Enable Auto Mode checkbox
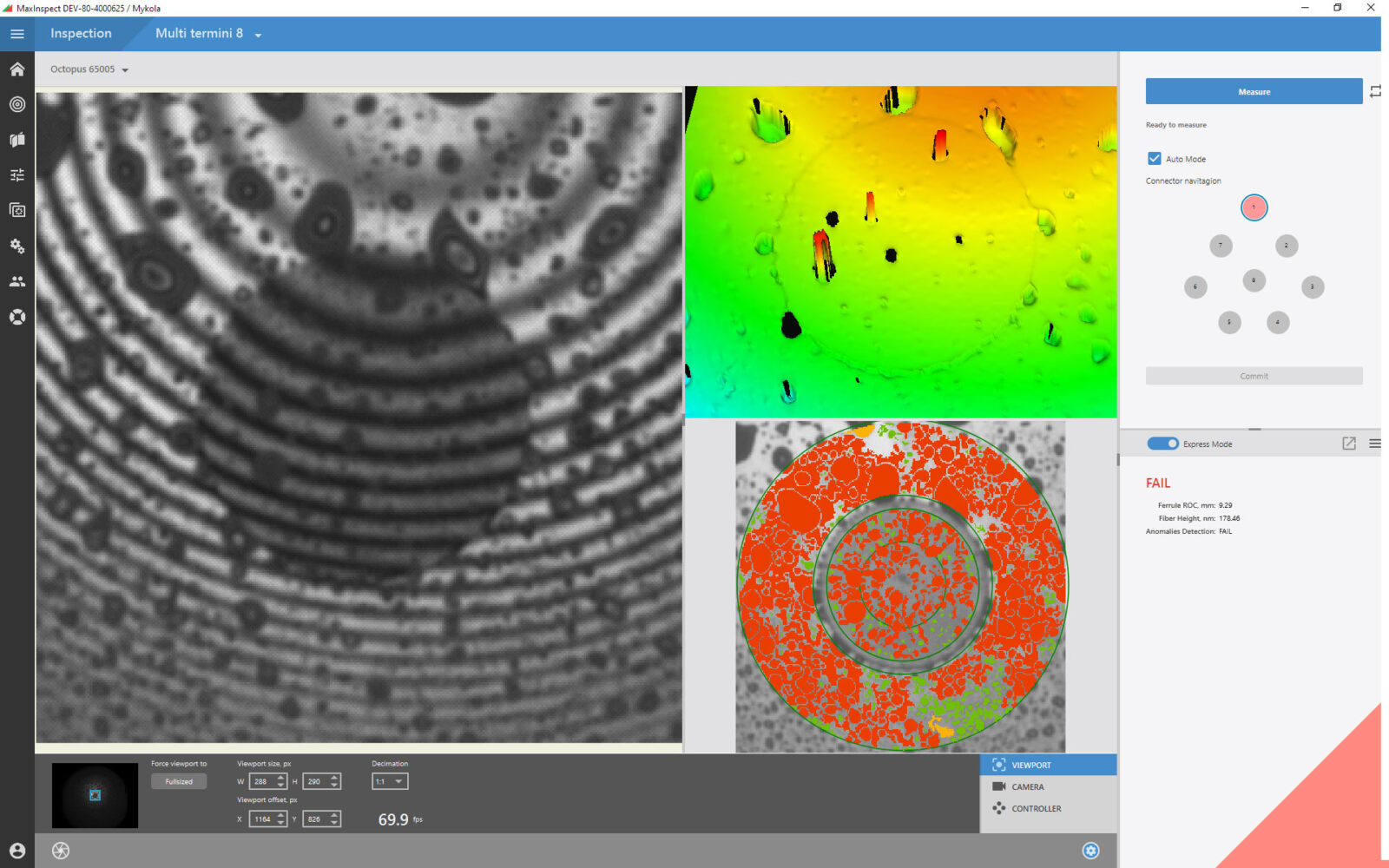This screenshot has width=1389, height=868. (1155, 158)
